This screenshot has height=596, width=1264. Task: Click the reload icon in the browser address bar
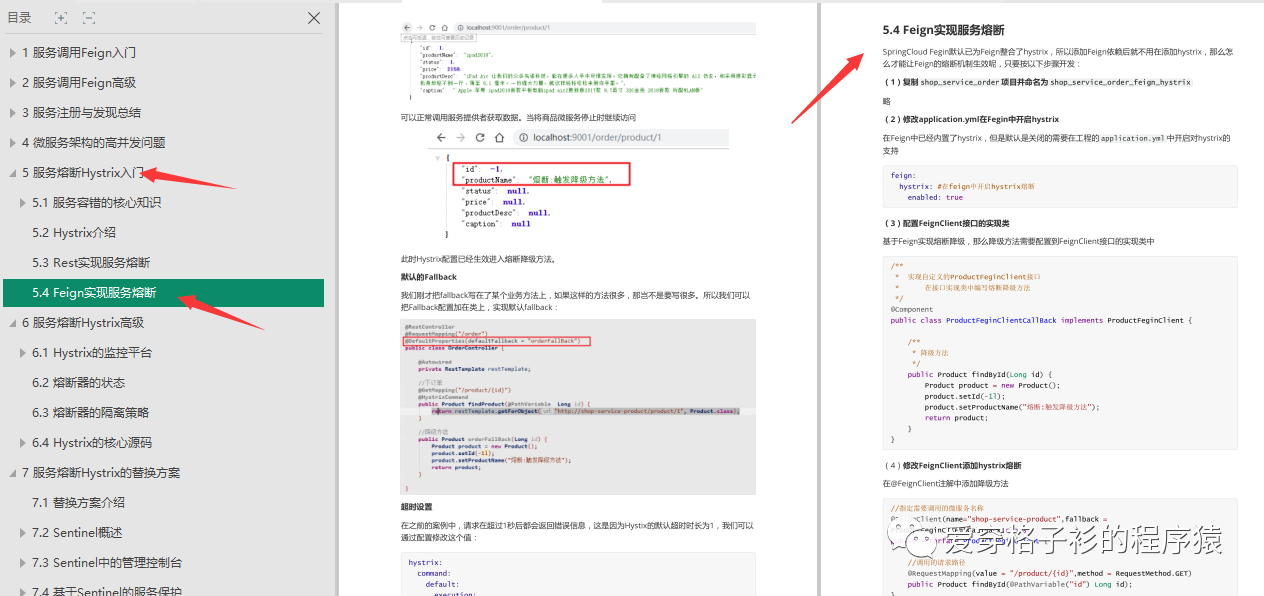click(479, 137)
